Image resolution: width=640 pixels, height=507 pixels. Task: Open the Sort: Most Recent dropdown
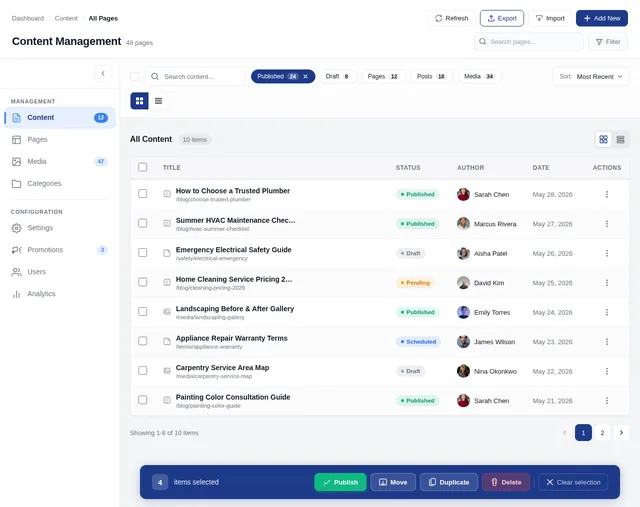[x=591, y=76]
